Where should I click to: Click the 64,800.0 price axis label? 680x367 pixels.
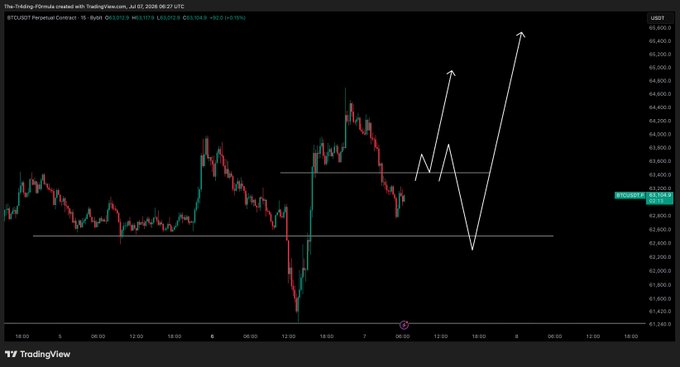(x=660, y=81)
